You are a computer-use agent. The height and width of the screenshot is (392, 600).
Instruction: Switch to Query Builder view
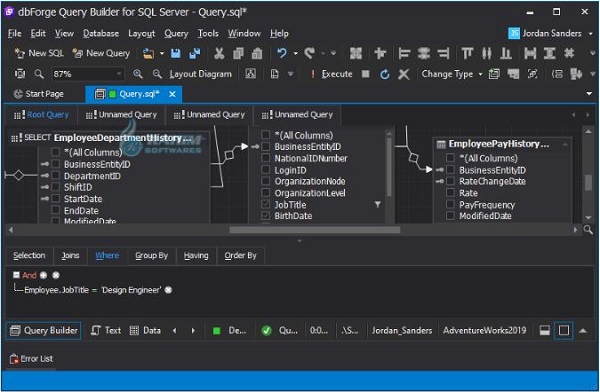pyautogui.click(x=44, y=330)
